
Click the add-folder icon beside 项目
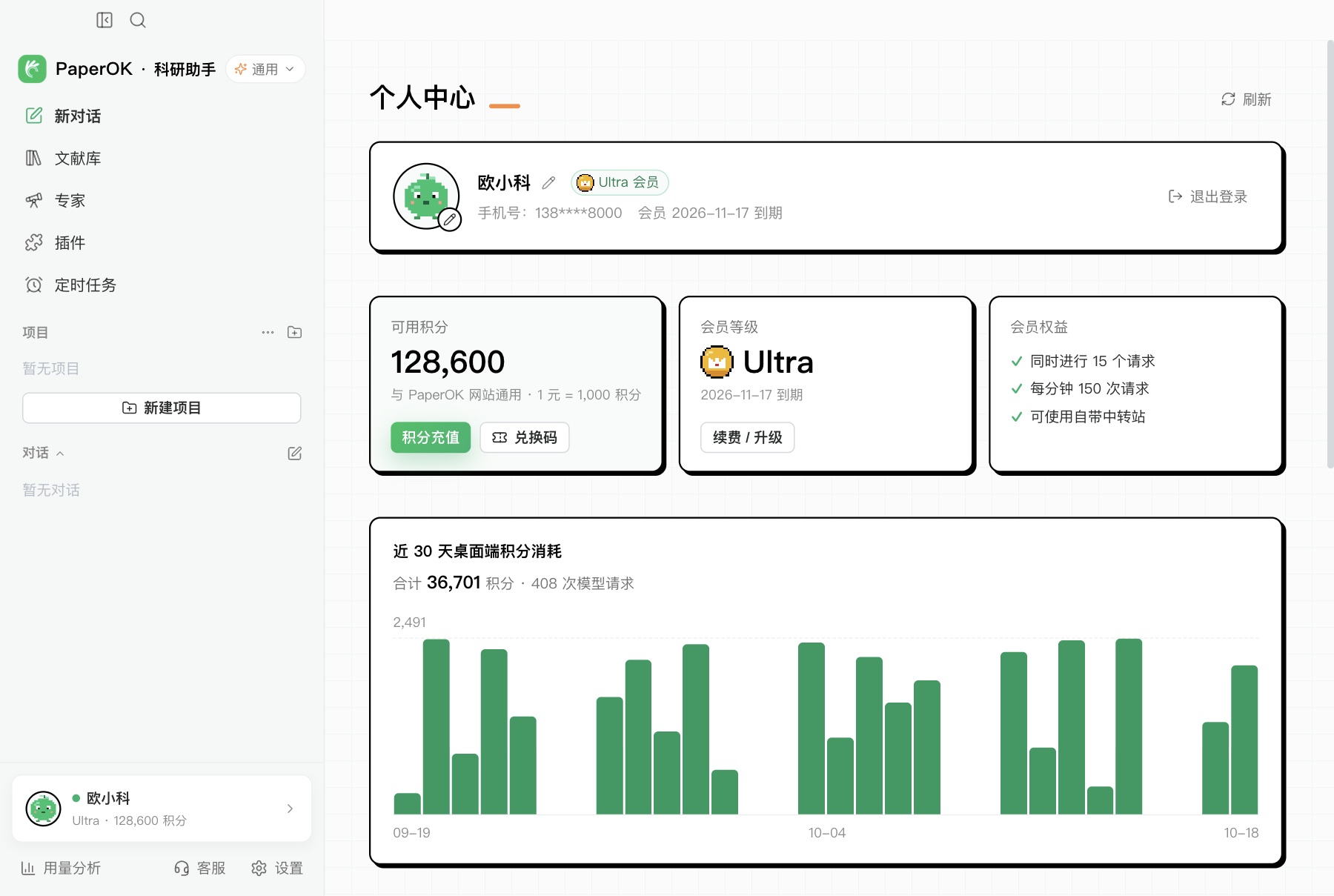294,332
